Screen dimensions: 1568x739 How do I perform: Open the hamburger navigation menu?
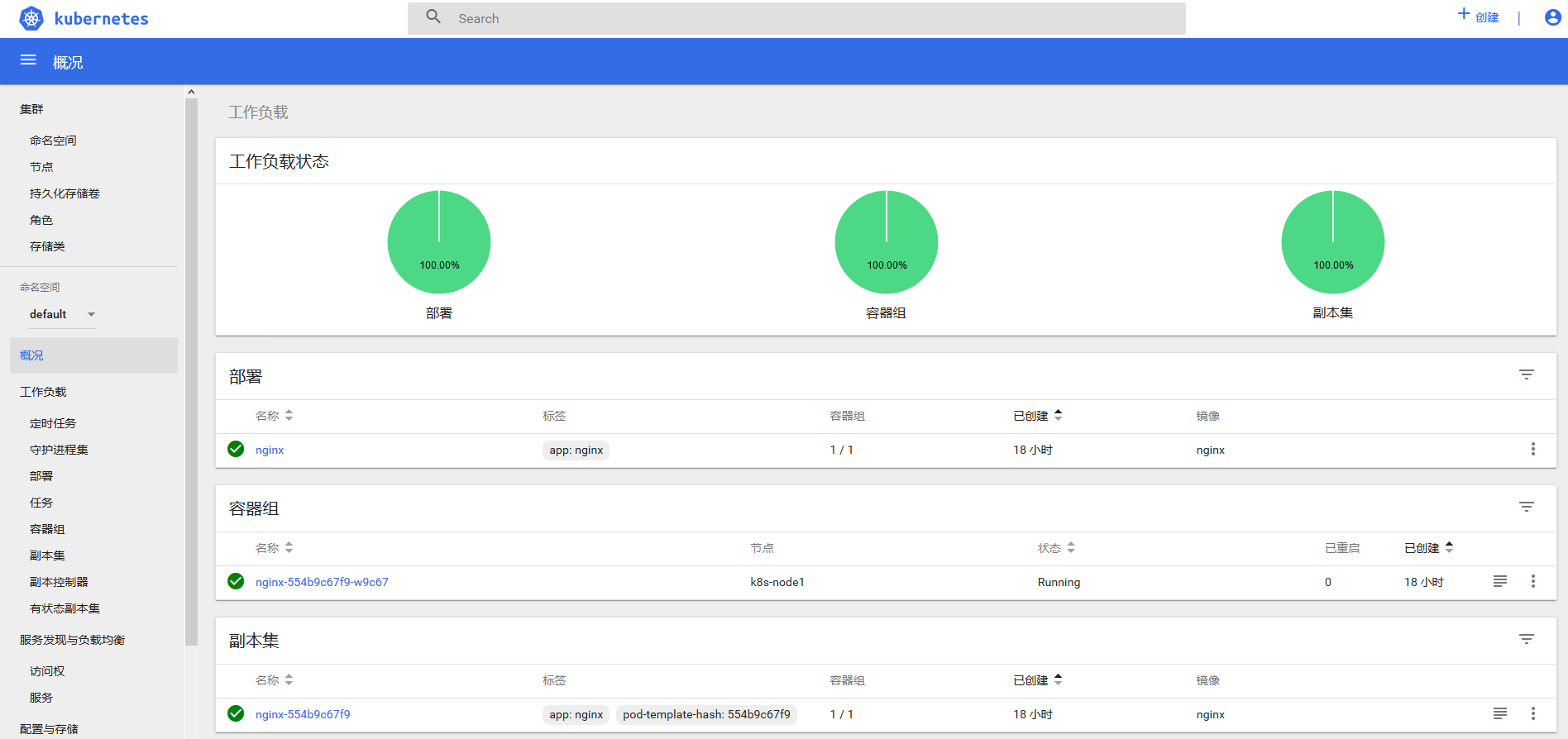(28, 60)
